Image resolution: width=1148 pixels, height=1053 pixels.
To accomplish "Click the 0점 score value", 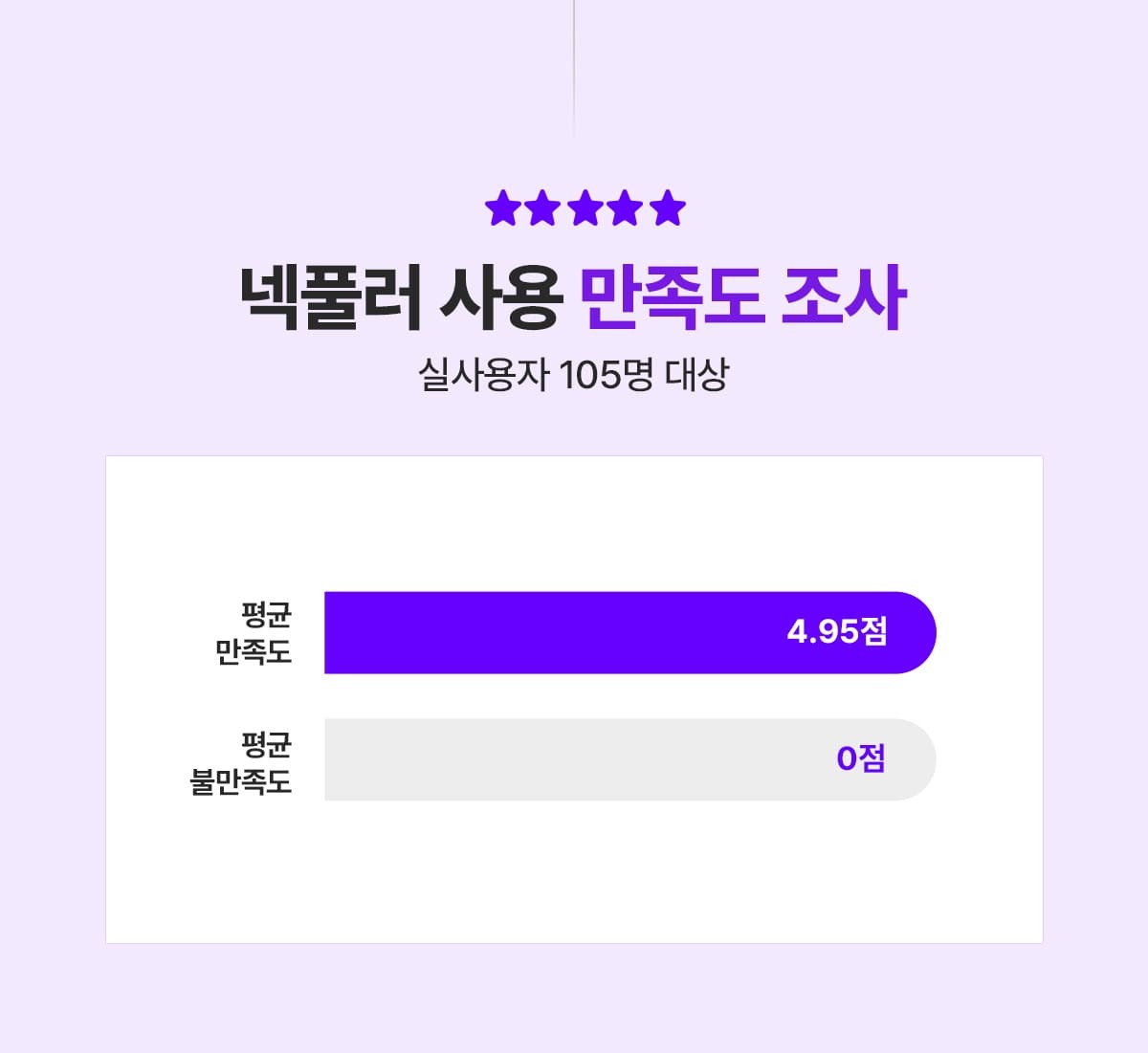I will tap(860, 758).
